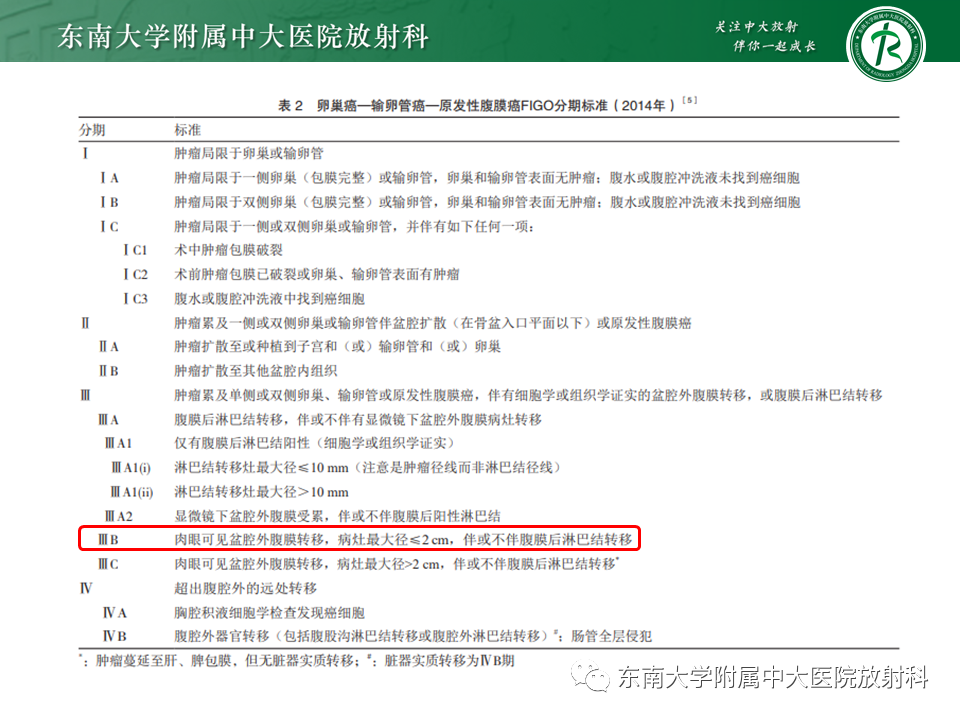The image size is (960, 720).
Task: Select the stage ⅡB label
Action: (109, 371)
